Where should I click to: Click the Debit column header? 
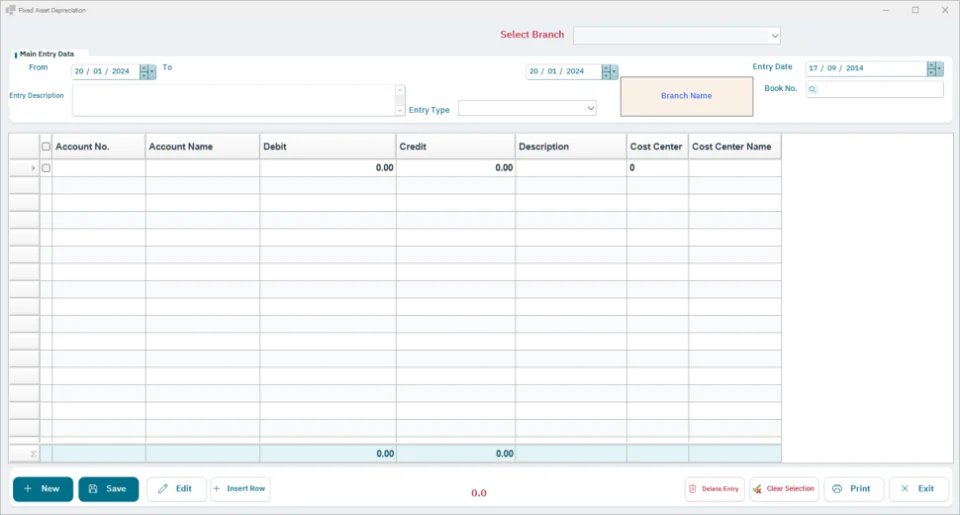point(328,146)
